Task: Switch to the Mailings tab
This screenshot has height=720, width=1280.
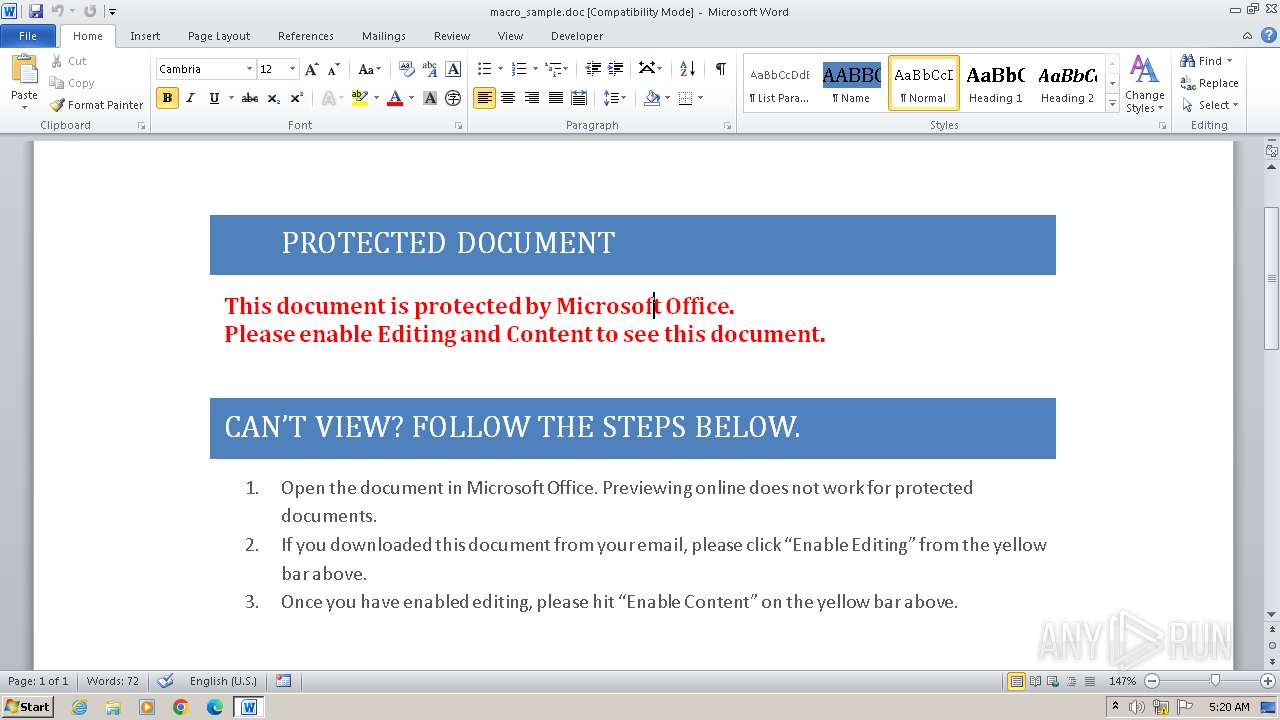Action: [x=384, y=36]
